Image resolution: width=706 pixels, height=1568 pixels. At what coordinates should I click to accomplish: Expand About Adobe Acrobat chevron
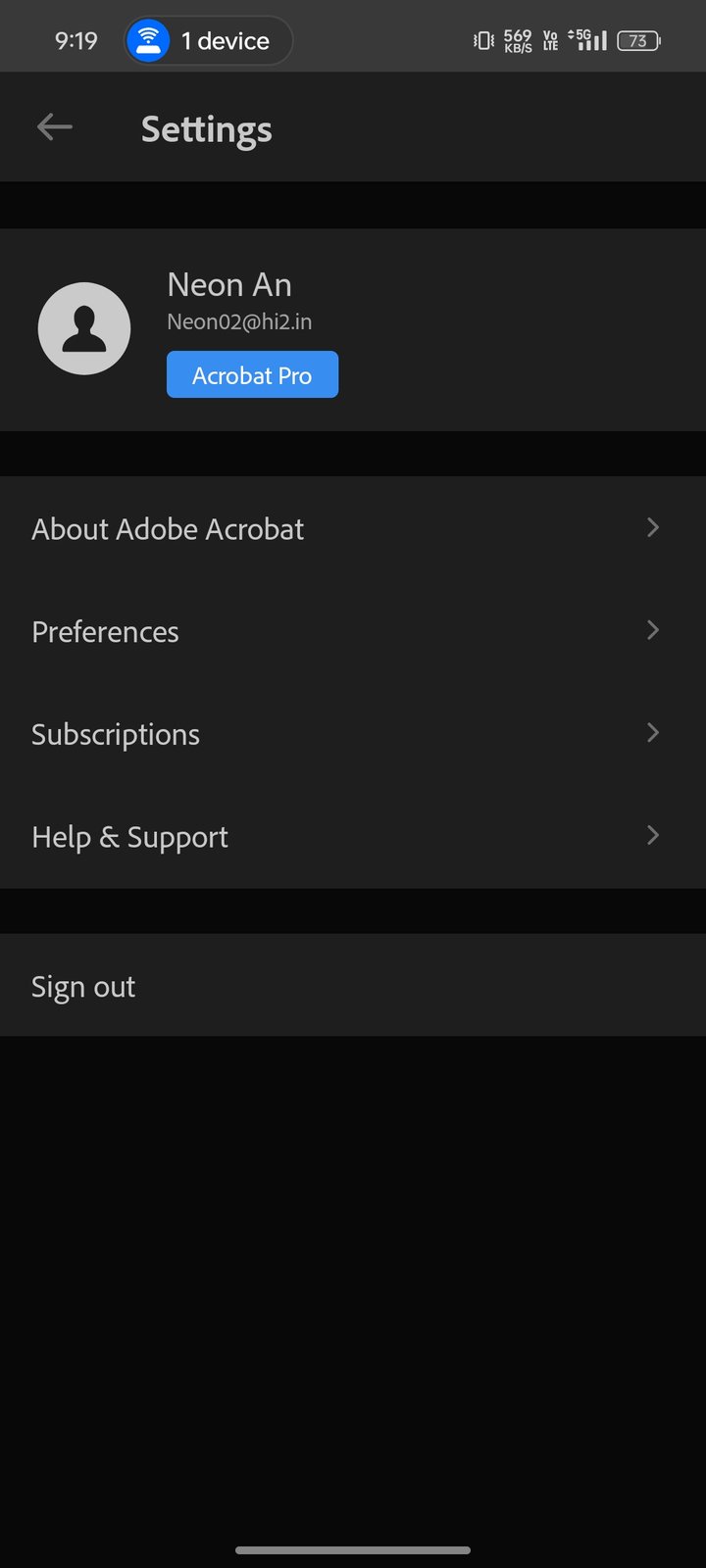(x=653, y=528)
